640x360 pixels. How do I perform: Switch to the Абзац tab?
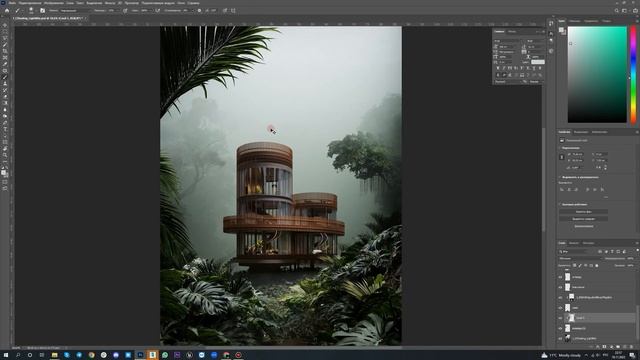[512, 31]
